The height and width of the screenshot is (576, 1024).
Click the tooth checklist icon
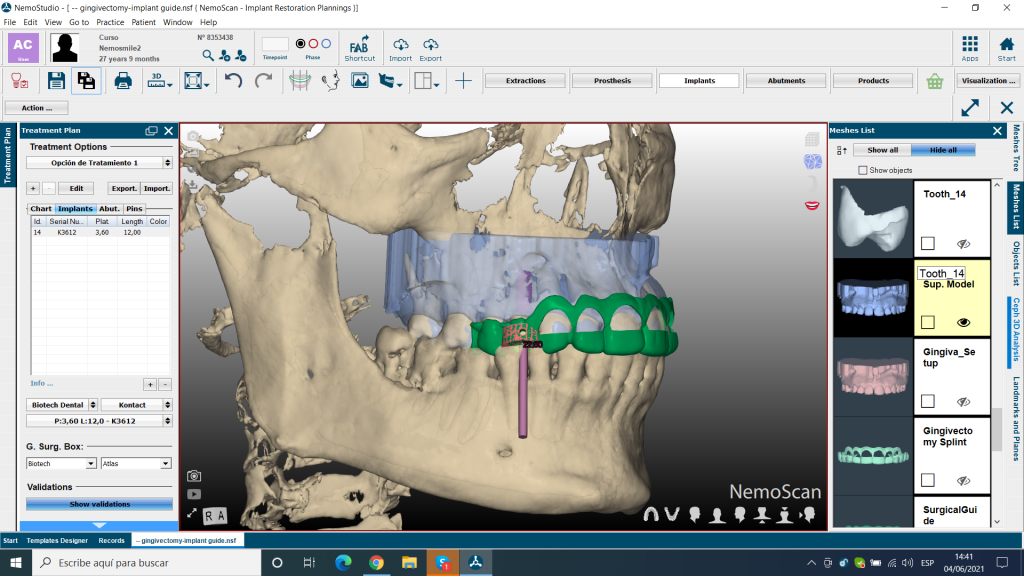[20, 81]
